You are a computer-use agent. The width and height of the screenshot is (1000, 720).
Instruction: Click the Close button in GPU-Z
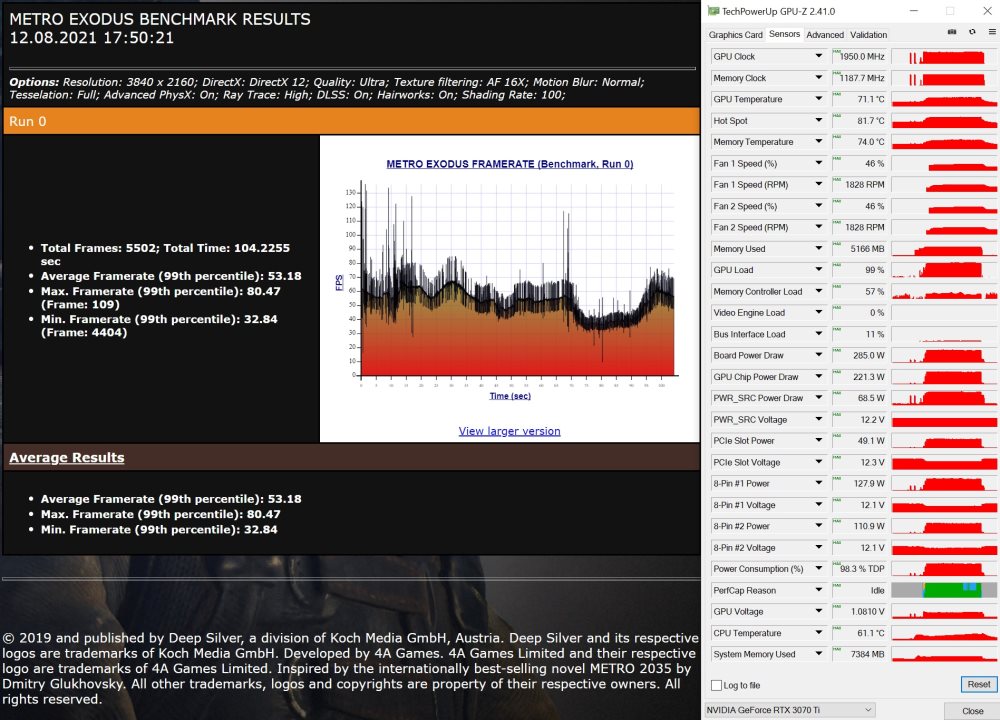click(x=972, y=710)
